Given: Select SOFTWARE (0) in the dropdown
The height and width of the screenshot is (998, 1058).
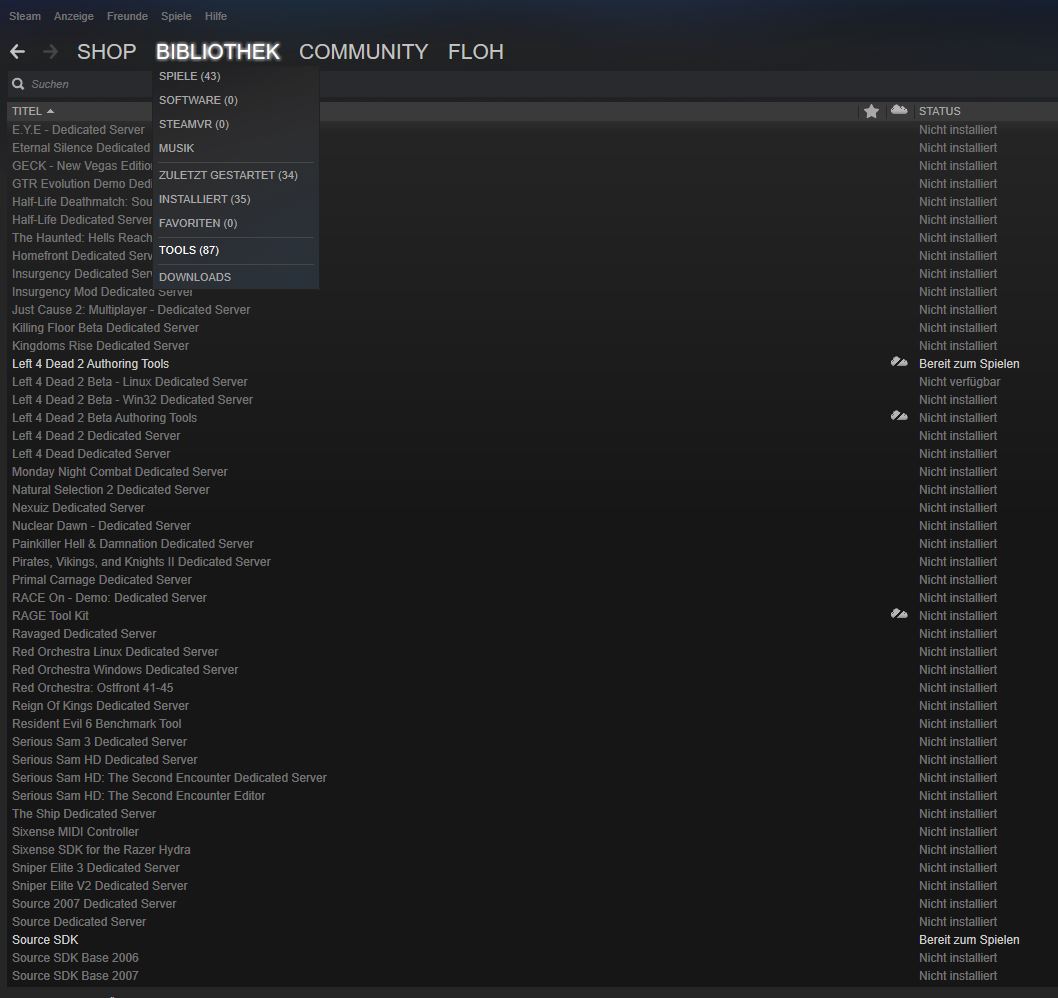Looking at the screenshot, I should click(198, 101).
